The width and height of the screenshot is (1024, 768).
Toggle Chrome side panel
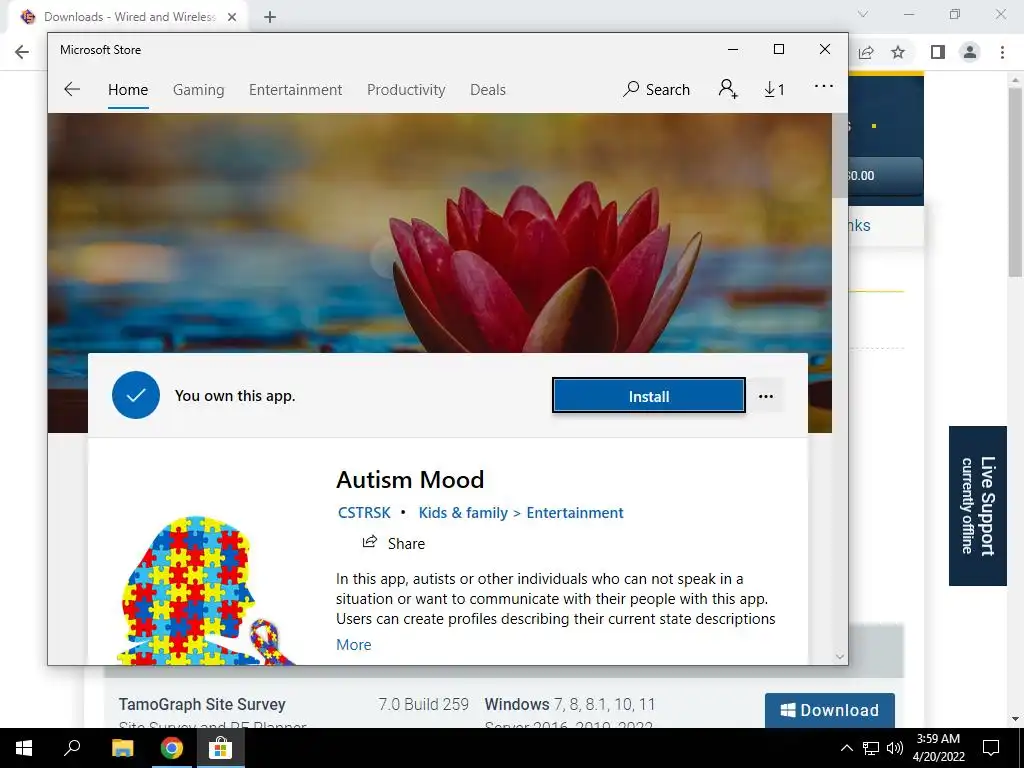pos(938,52)
